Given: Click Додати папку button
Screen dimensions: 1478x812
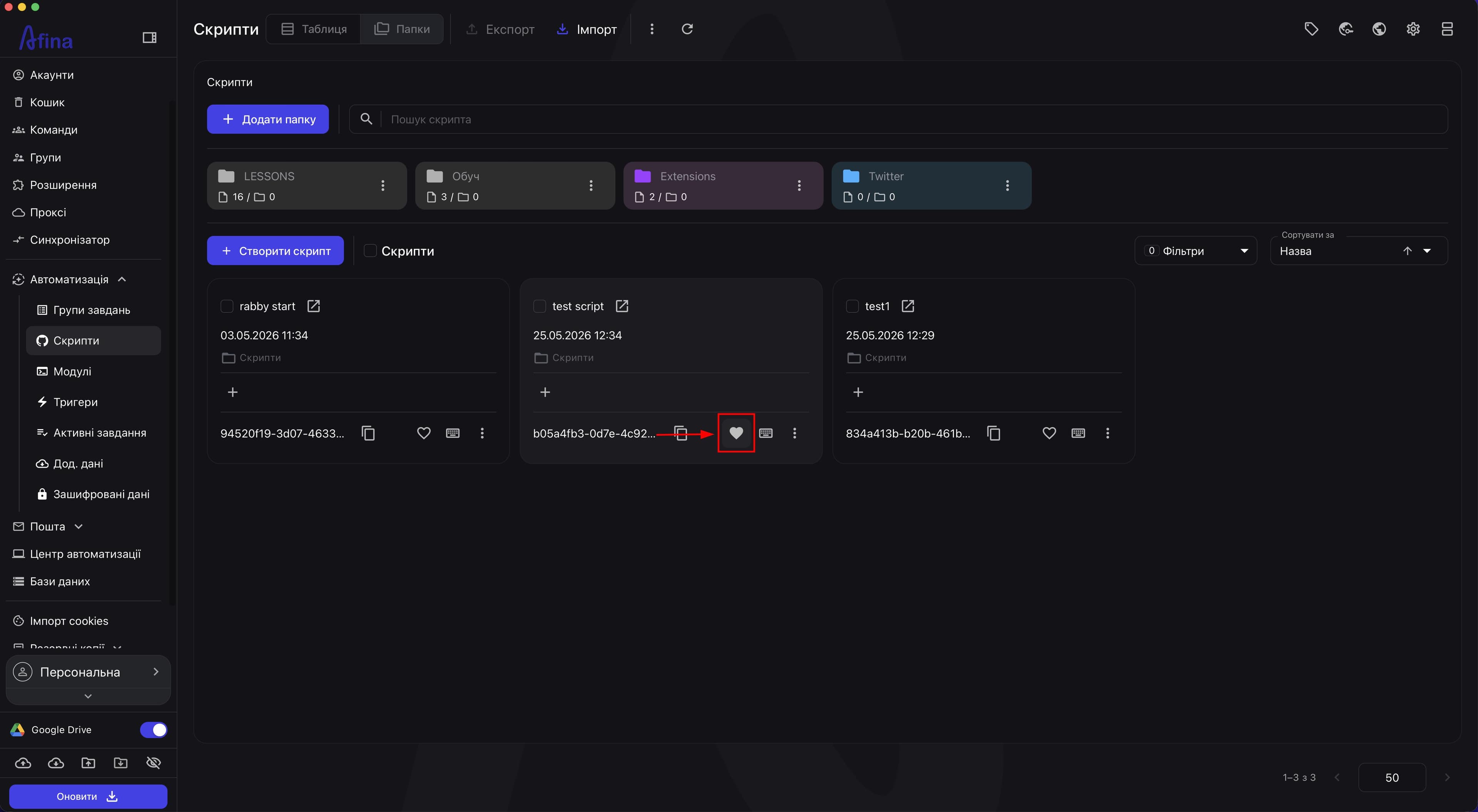Looking at the screenshot, I should pyautogui.click(x=268, y=119).
